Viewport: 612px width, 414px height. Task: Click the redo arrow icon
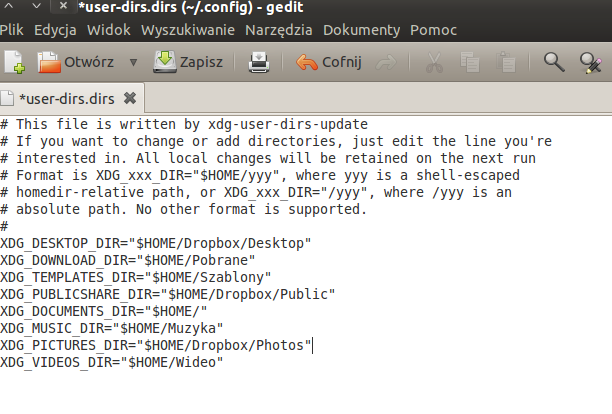pos(386,62)
